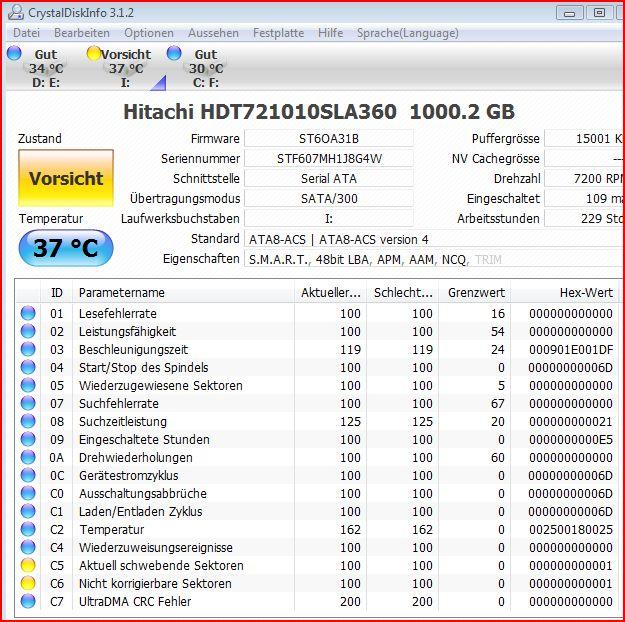Open the Optionen menu
The image size is (625, 622).
click(149, 33)
